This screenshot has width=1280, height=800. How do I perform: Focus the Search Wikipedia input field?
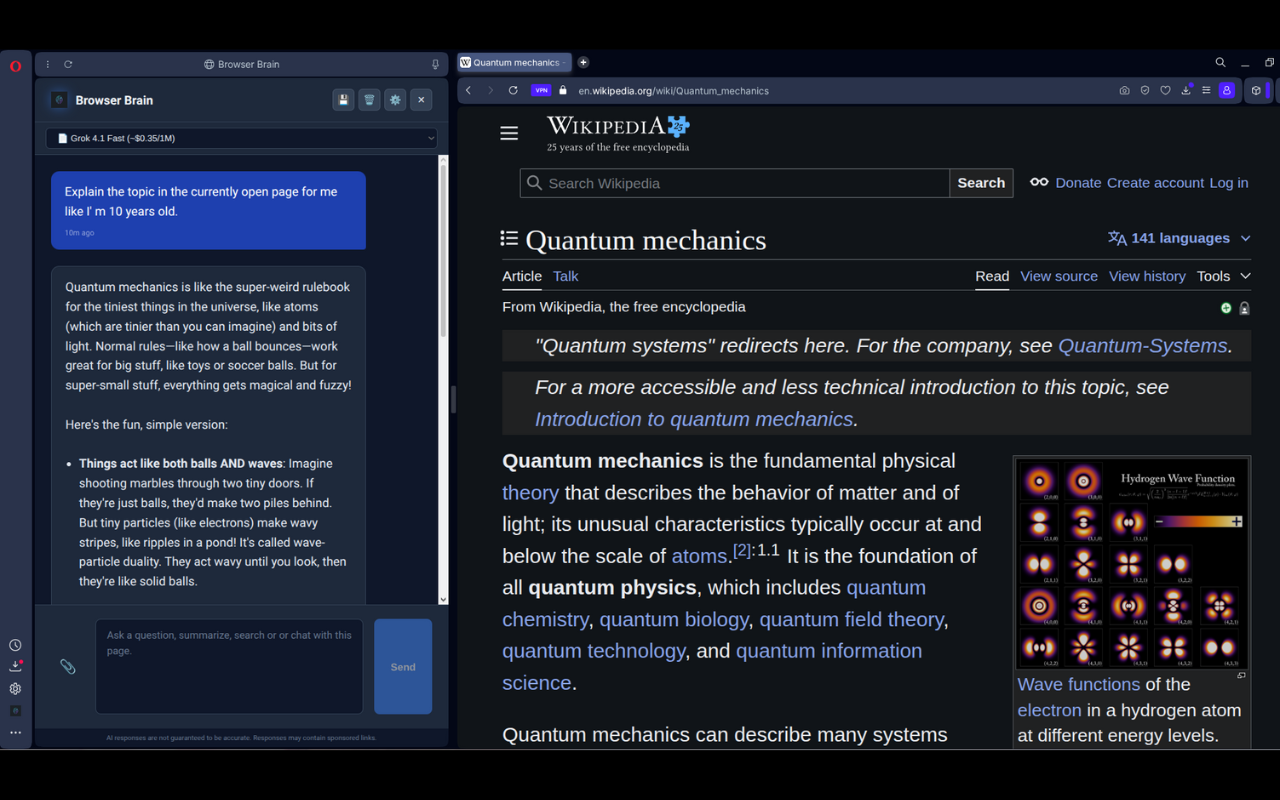pyautogui.click(x=735, y=183)
